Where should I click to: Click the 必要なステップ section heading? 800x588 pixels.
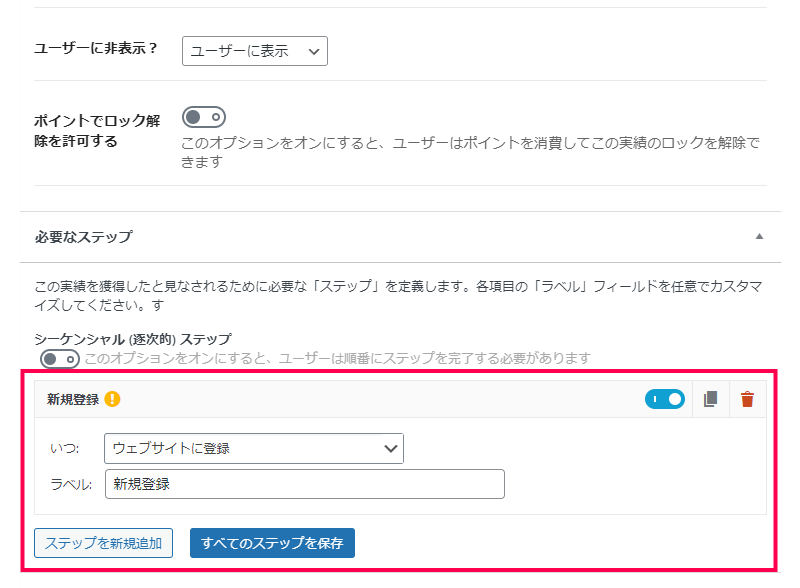coord(84,237)
